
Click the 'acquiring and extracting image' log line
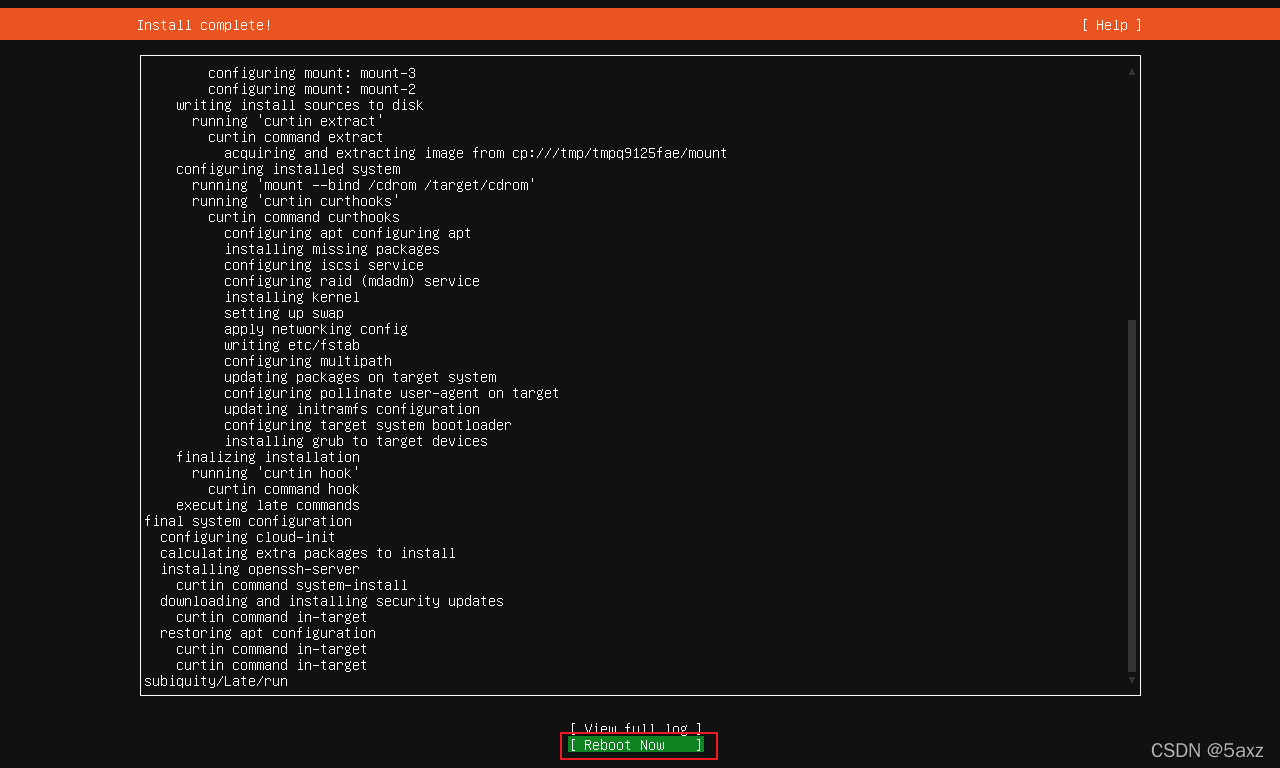pos(476,153)
